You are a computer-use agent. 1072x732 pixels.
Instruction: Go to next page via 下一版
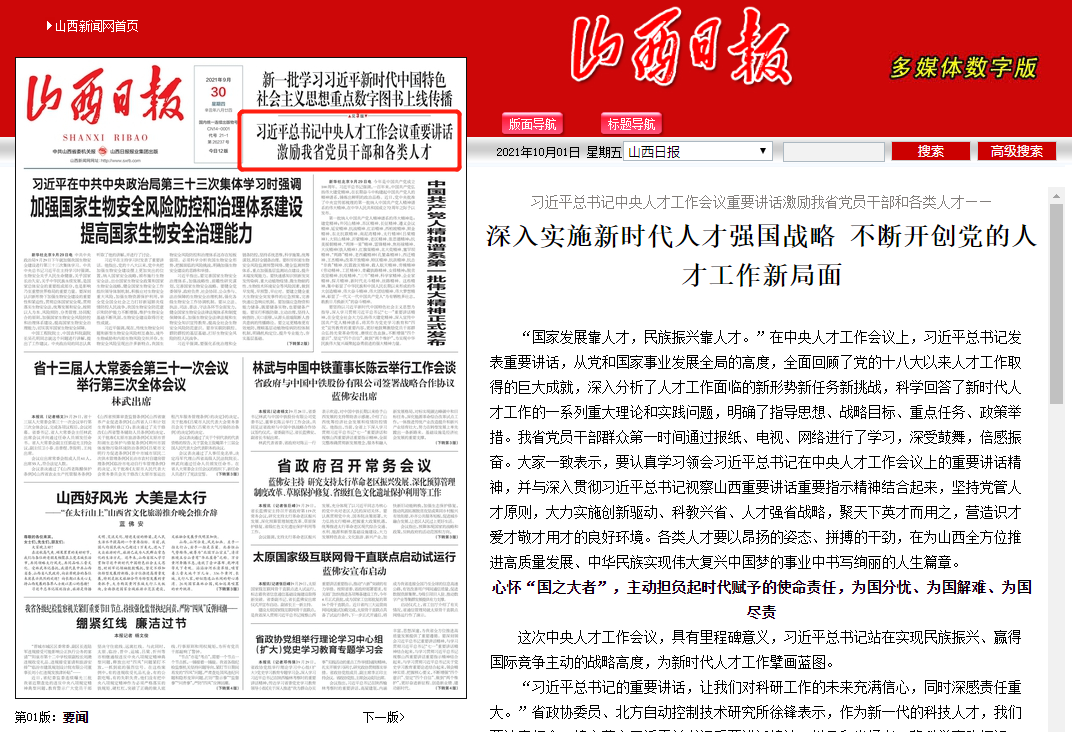click(x=383, y=716)
